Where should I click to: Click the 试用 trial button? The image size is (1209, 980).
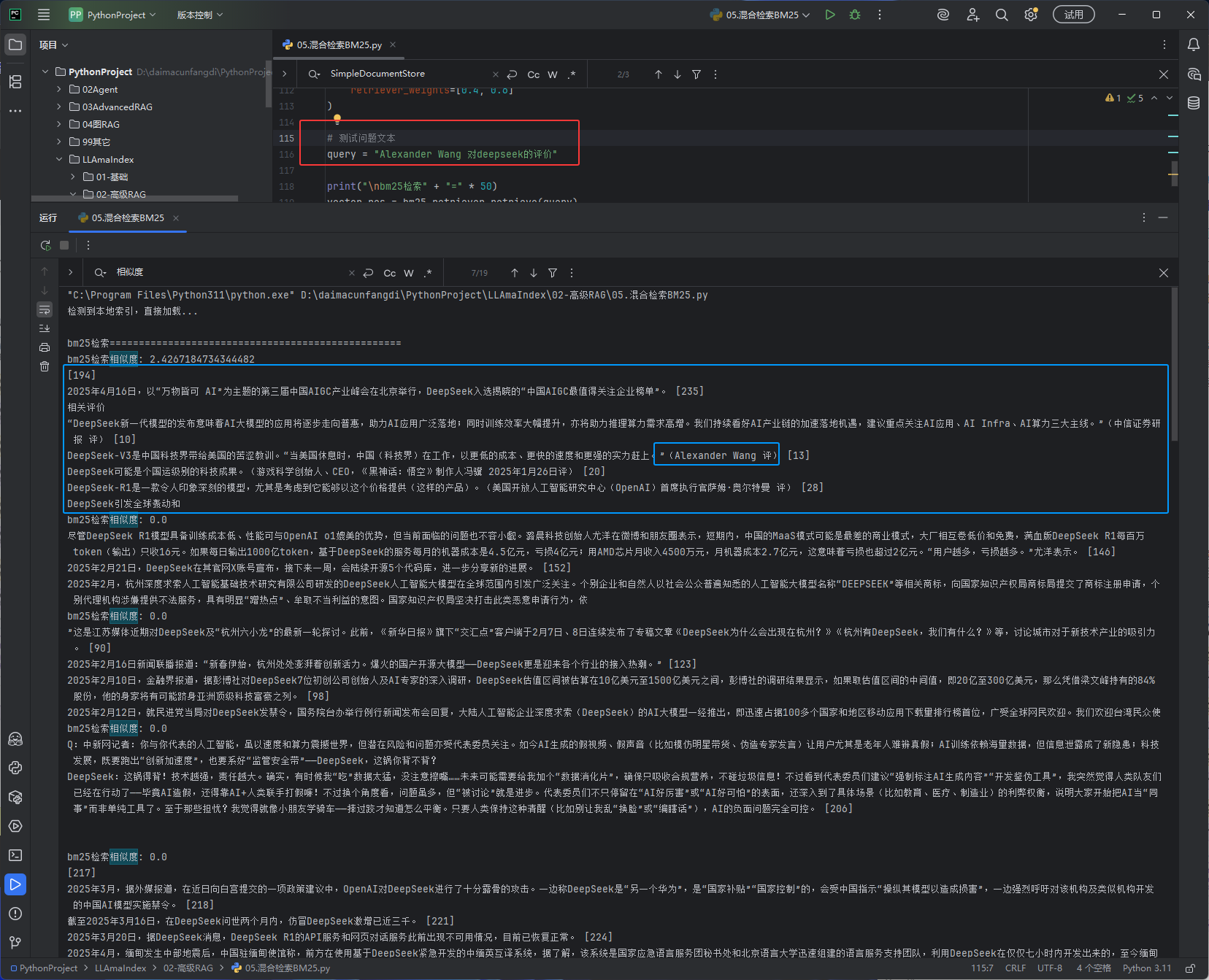tap(1074, 15)
